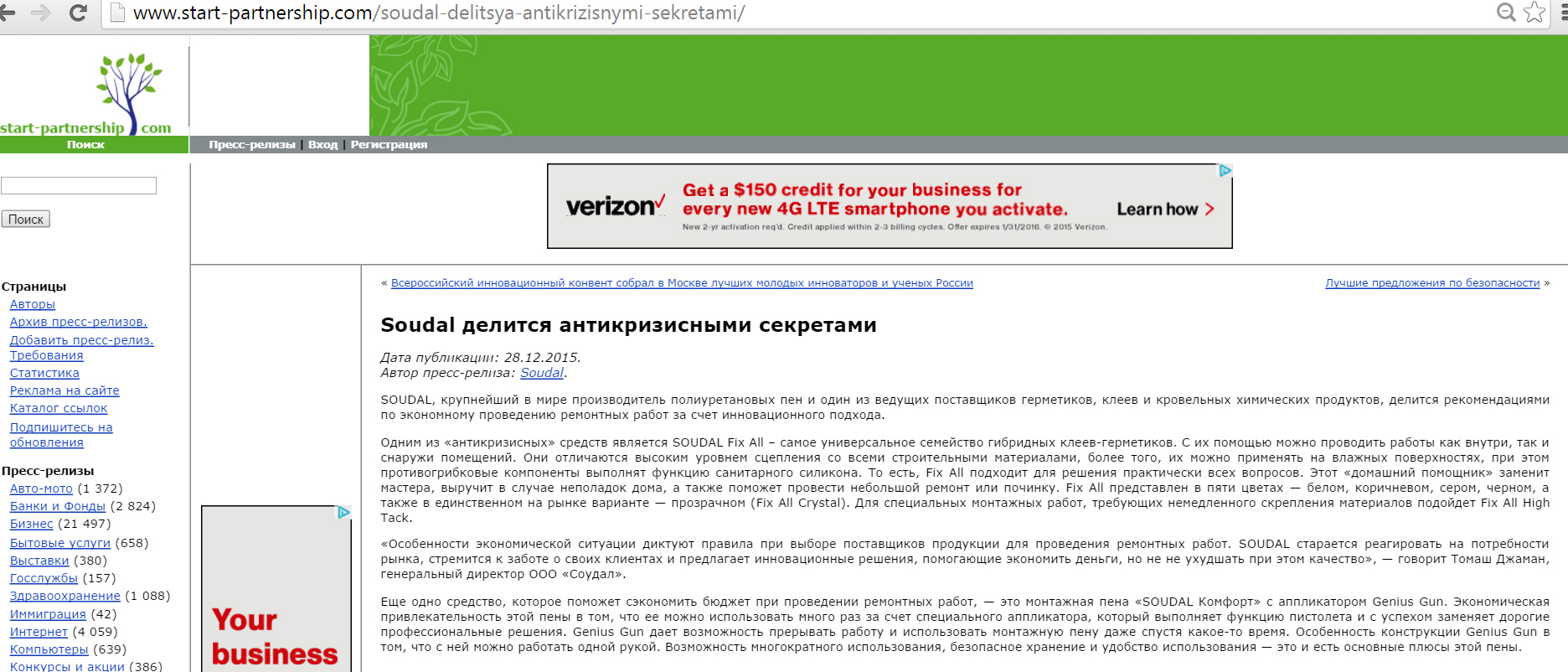The width and height of the screenshot is (1568, 672).
Task: Click the zoom magnifier icon in address bar
Action: [x=1506, y=13]
